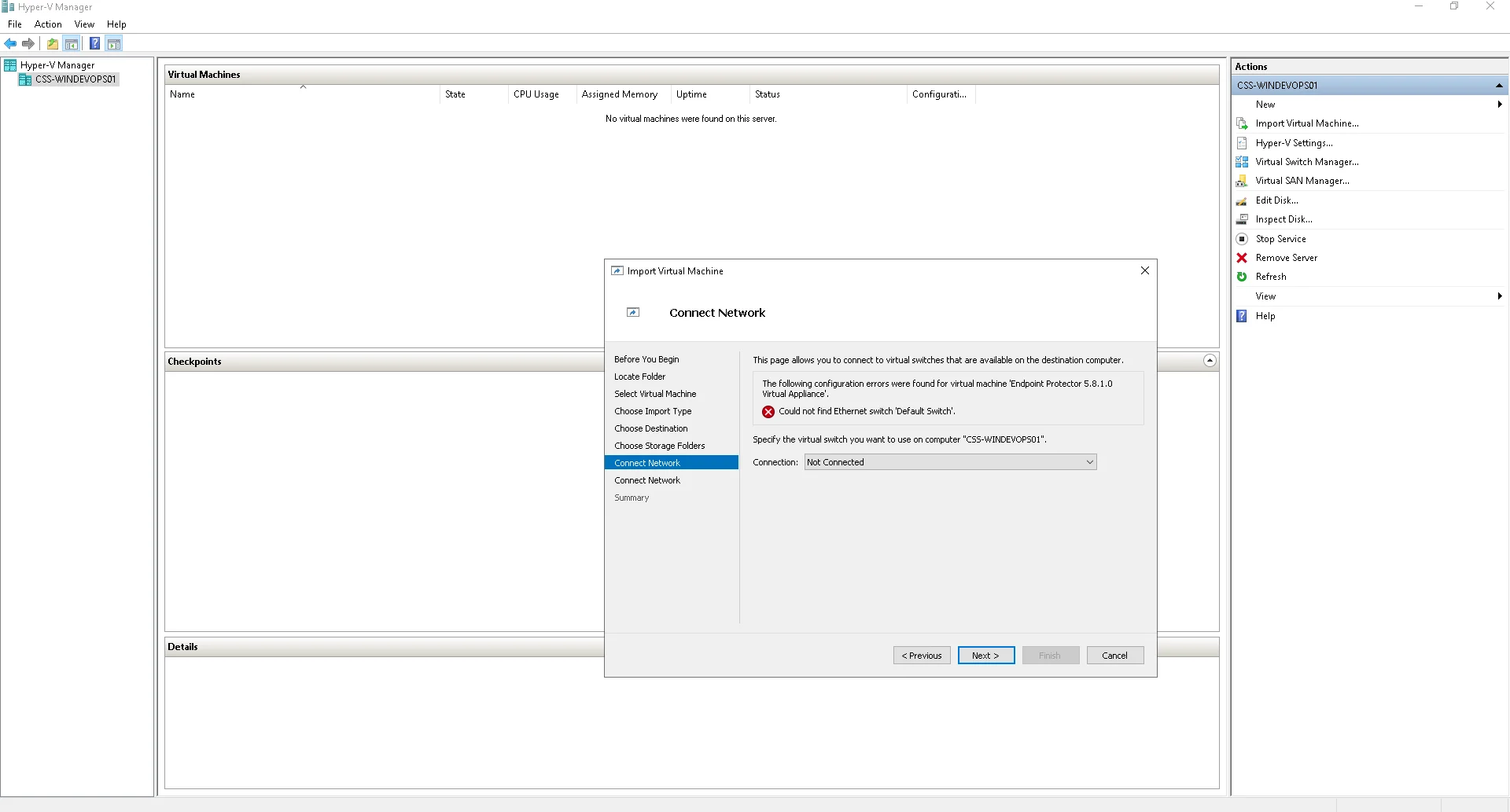Screen dimensions: 1510x812
Task: Click the Show/Hide Action Pane toolbar icon
Action: (x=114, y=44)
